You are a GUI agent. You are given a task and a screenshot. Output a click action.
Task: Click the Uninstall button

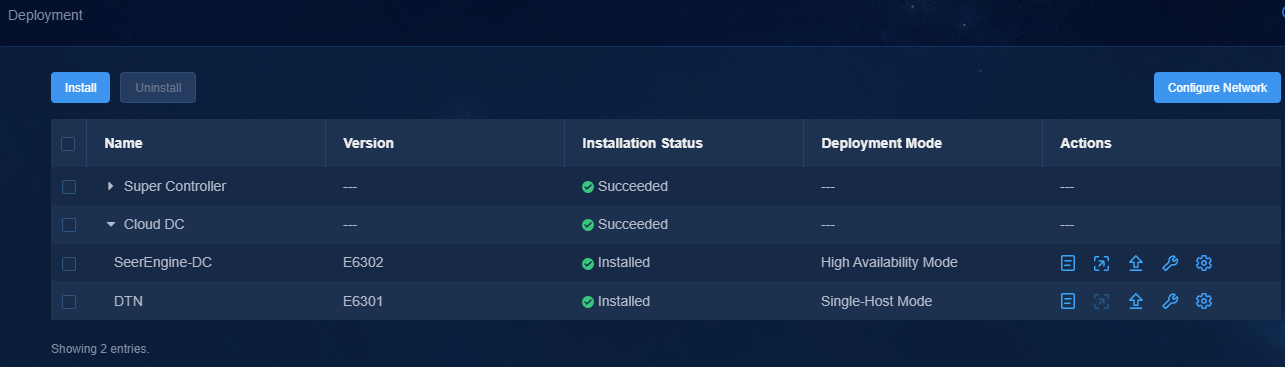coord(158,88)
